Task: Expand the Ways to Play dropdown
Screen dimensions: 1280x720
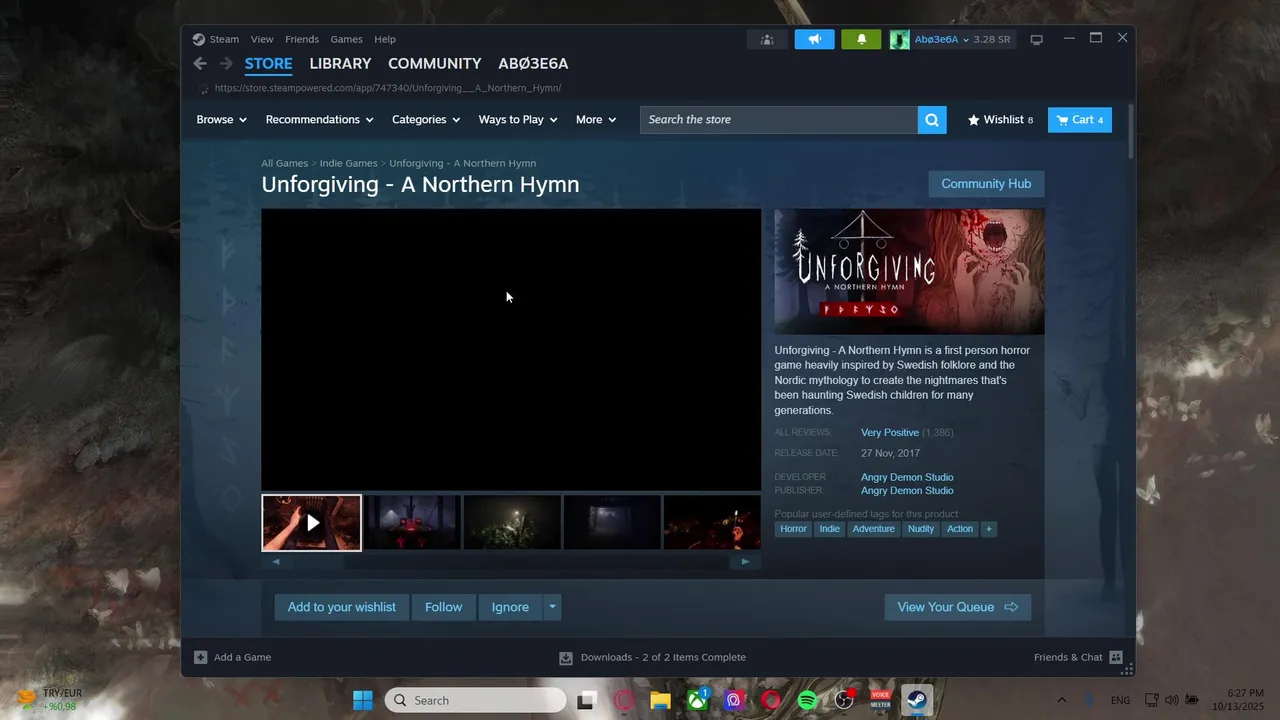Action: [518, 120]
